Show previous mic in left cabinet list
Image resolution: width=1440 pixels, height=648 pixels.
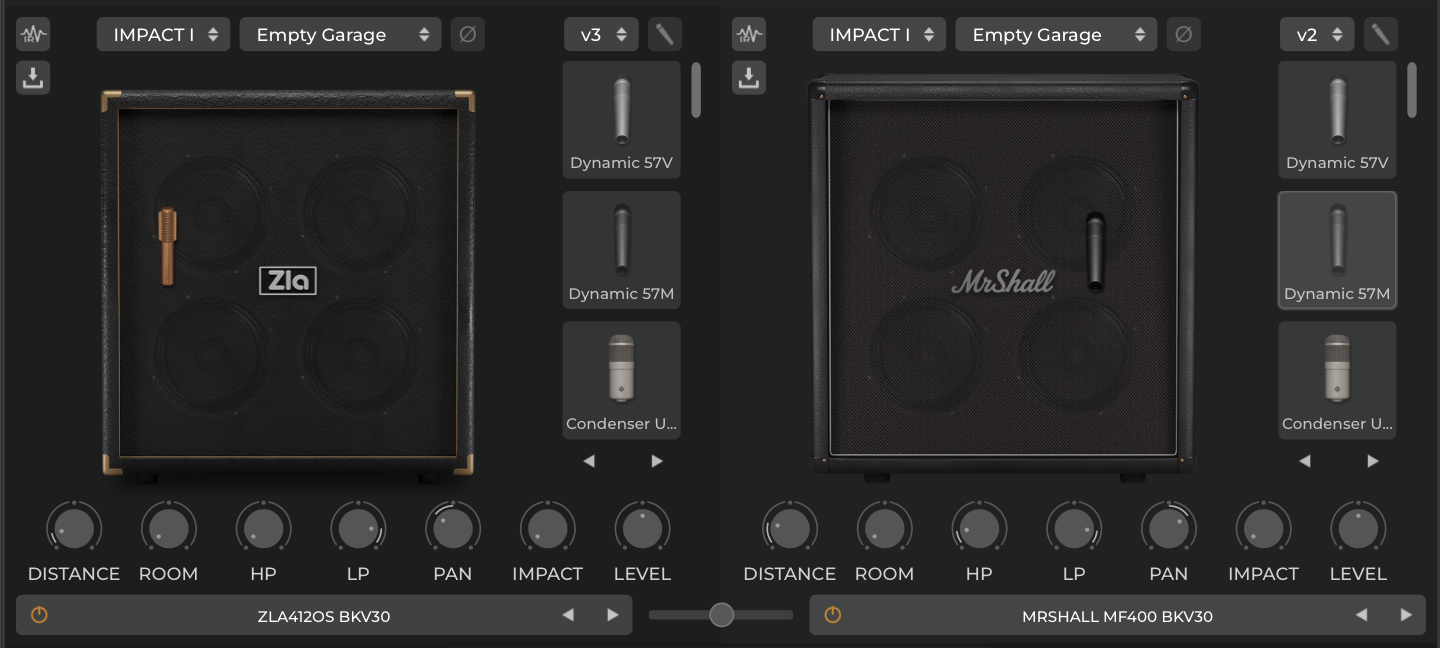(589, 461)
